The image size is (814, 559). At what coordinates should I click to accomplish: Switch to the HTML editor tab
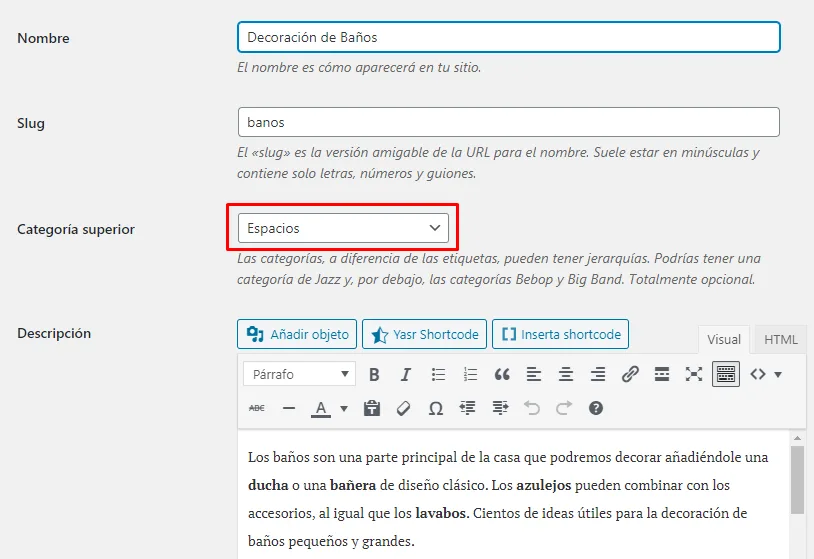[780, 339]
